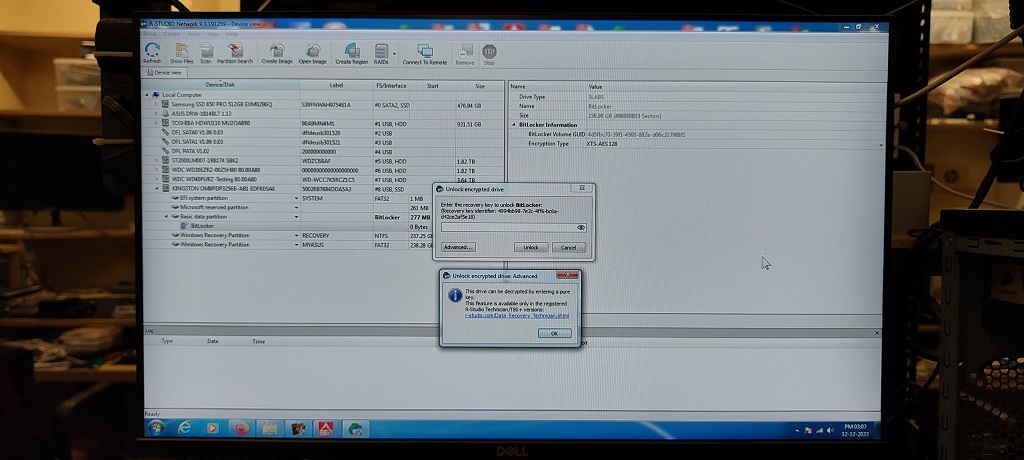
Task: Open the r-studio.com Data Recovery Technician link
Action: pyautogui.click(x=517, y=316)
